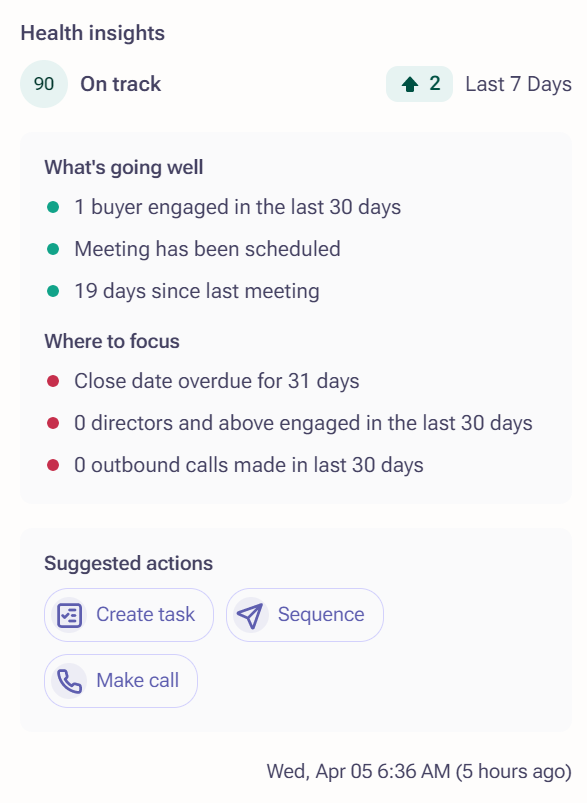Click 1 buyer engaged in last 30 days

(238, 207)
